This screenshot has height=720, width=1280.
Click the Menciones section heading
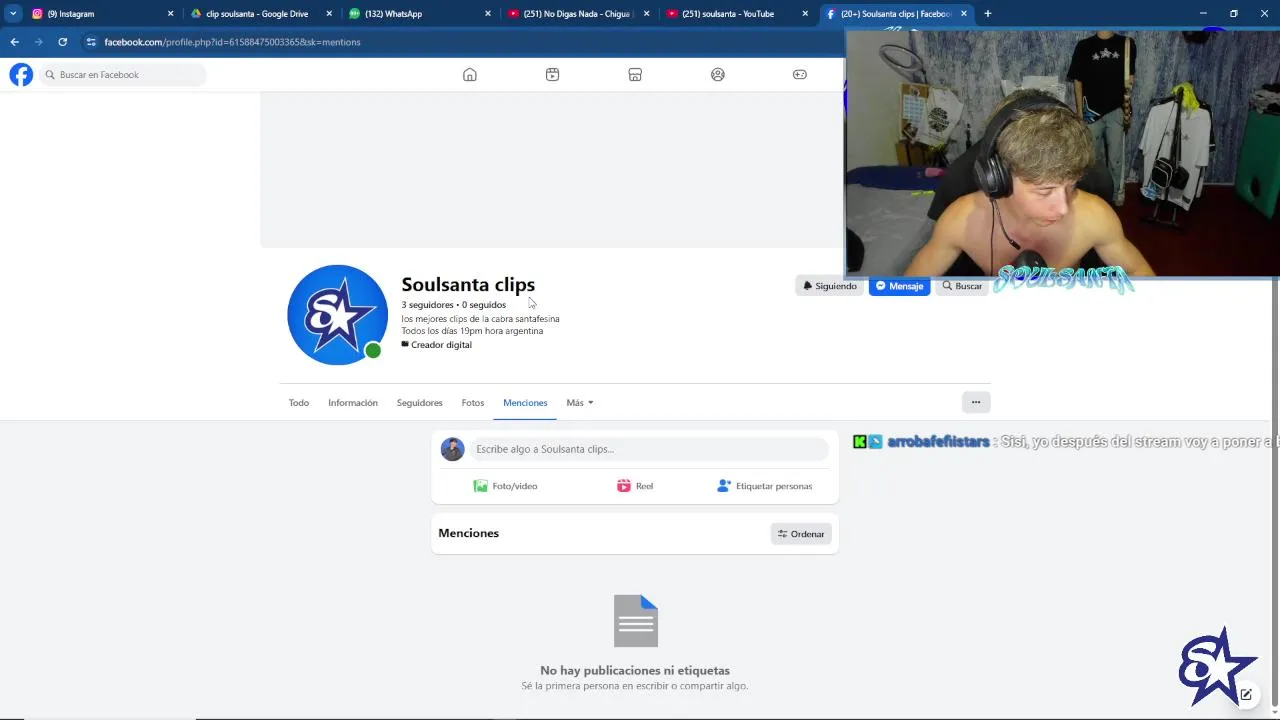tap(468, 533)
